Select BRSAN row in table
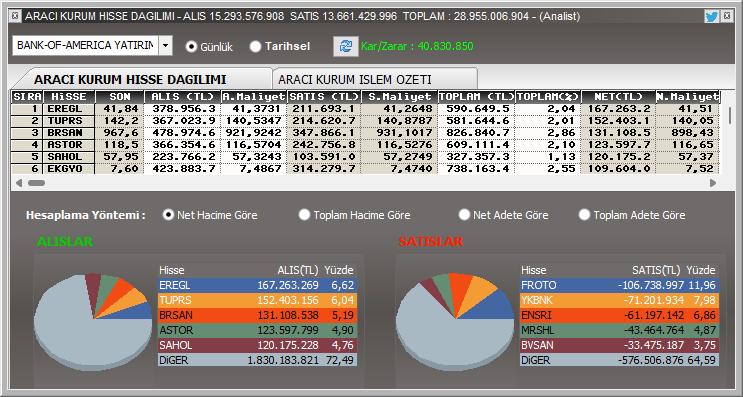Image resolution: width=743 pixels, height=397 pixels. click(x=365, y=133)
